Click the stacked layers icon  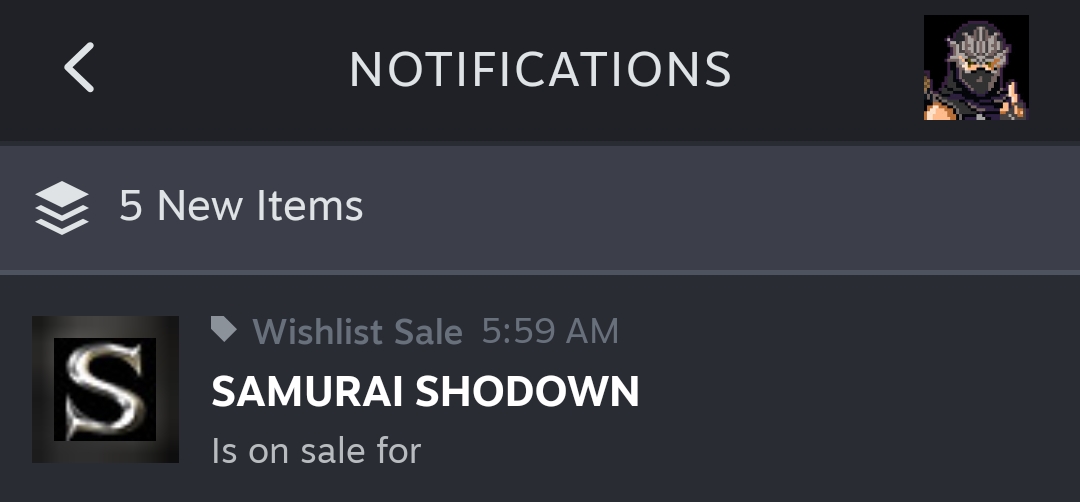[x=62, y=207]
